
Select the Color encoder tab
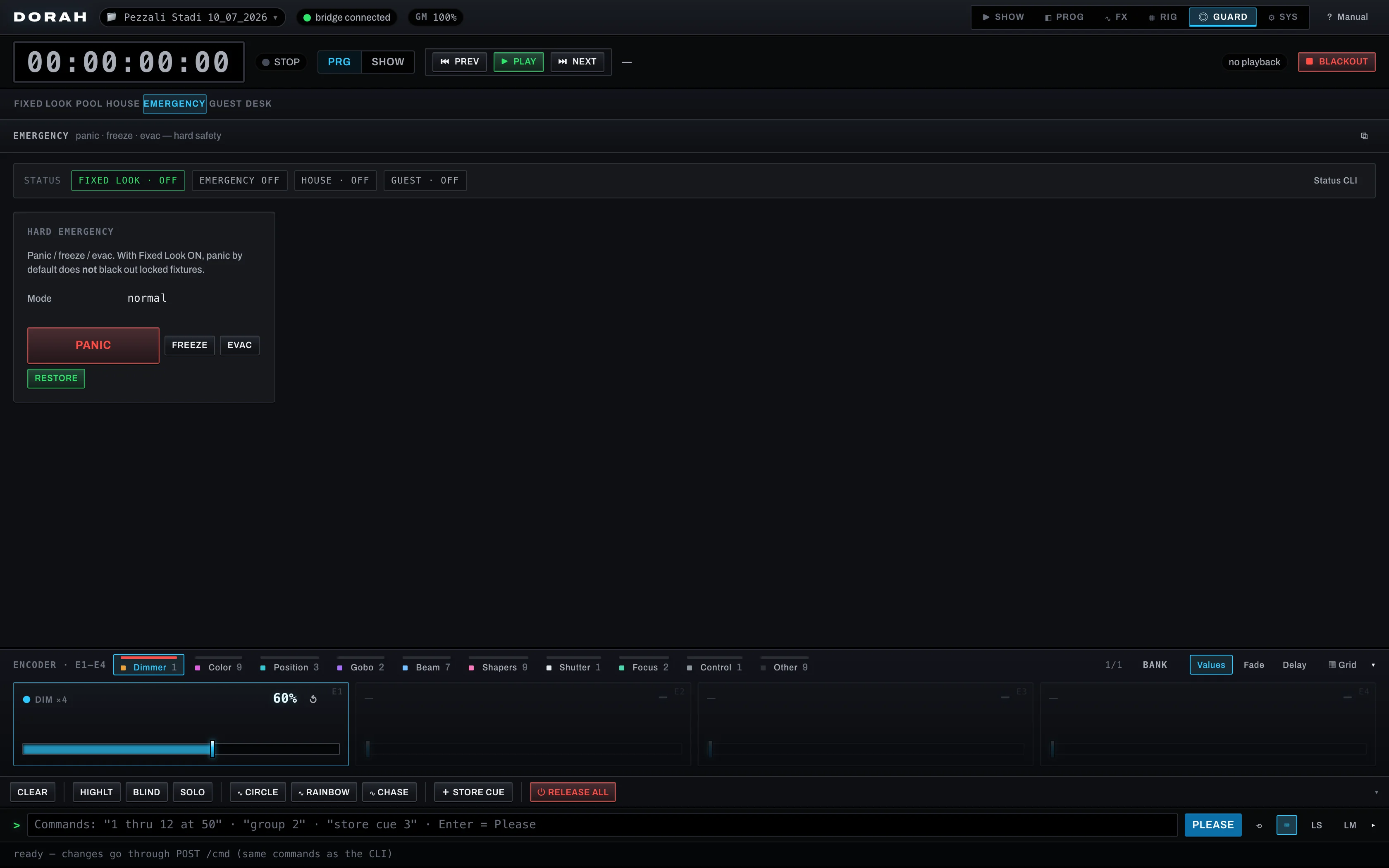click(219, 666)
